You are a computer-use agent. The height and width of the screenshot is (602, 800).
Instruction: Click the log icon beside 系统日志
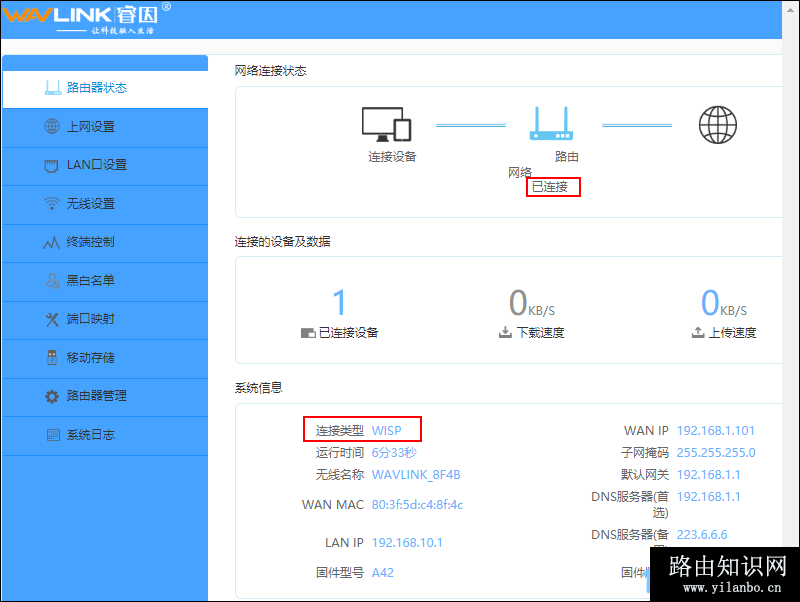point(53,435)
